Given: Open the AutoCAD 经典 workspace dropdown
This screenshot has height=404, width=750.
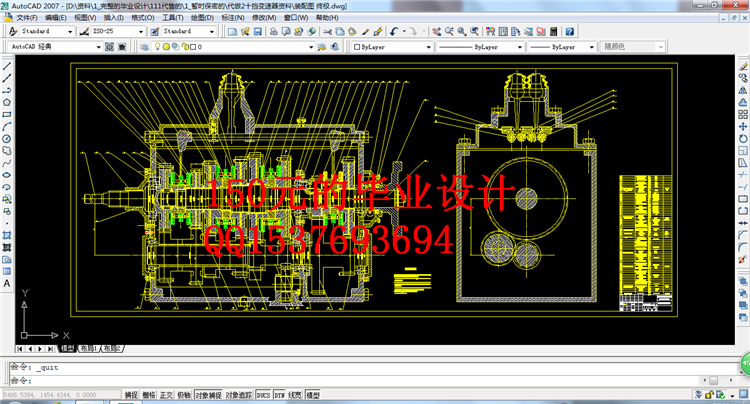Looking at the screenshot, I should point(99,47).
